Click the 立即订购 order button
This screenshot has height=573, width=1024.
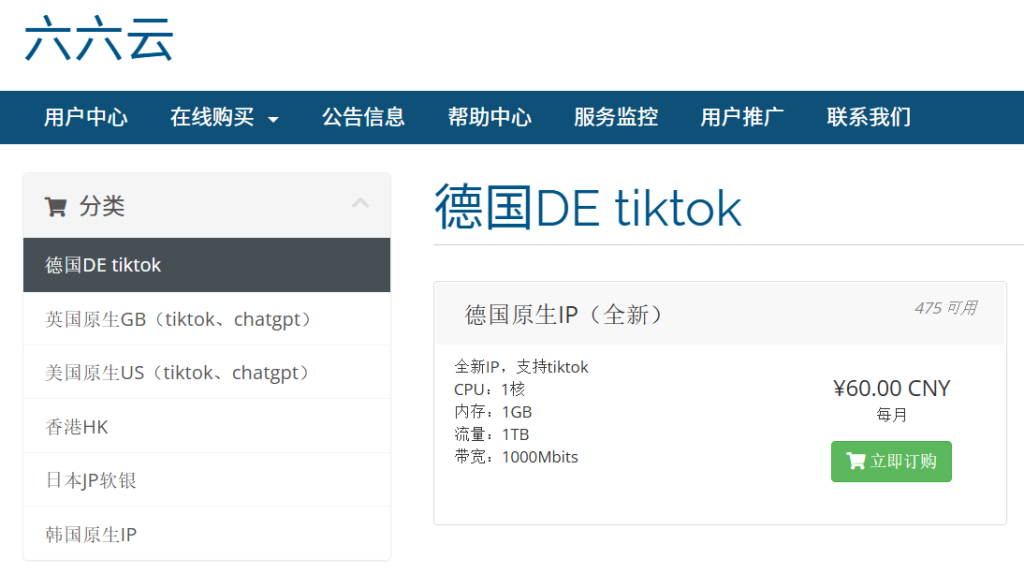(891, 461)
